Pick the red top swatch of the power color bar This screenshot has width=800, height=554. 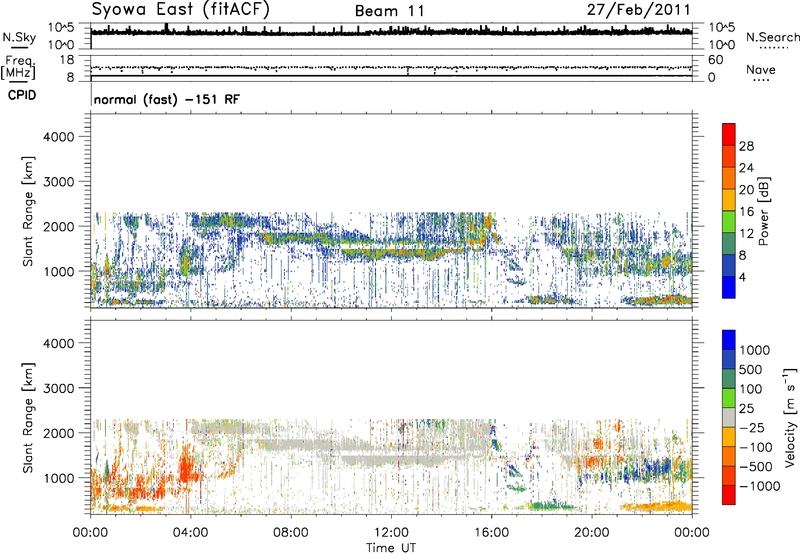click(729, 135)
